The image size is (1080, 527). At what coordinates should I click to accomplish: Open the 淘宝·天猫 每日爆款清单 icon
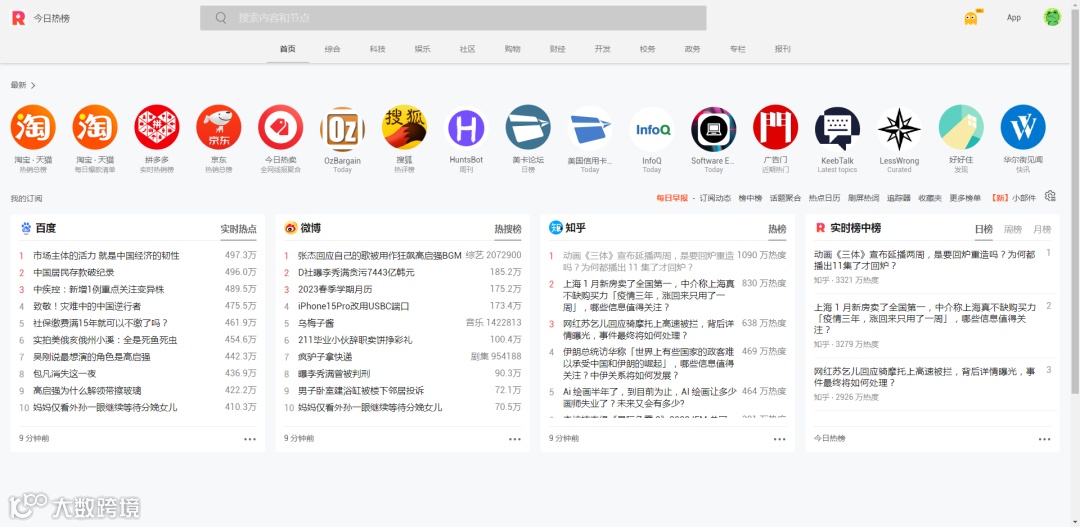coord(95,127)
